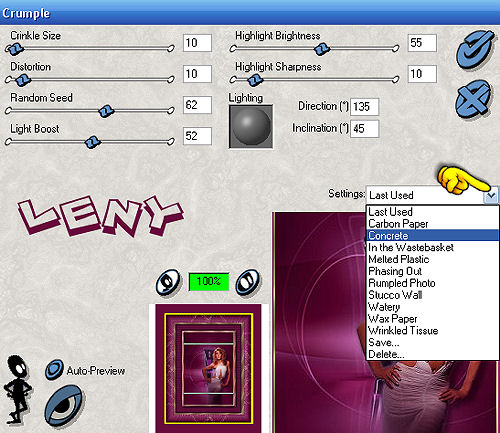Click the blue X cancel icon
Viewport: 500px width, 433px height.
(x=473, y=99)
